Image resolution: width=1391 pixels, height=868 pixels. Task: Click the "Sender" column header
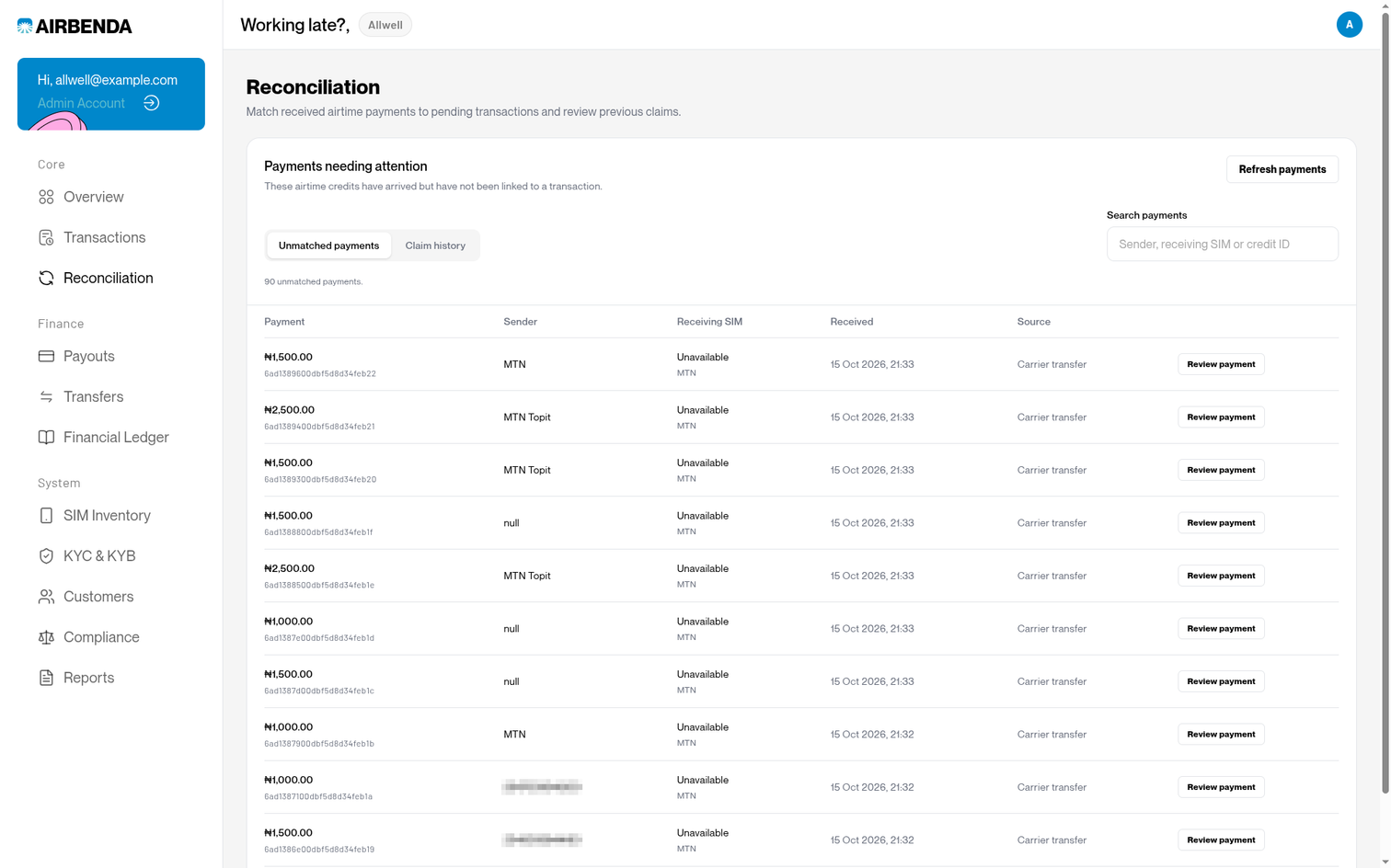(x=520, y=322)
